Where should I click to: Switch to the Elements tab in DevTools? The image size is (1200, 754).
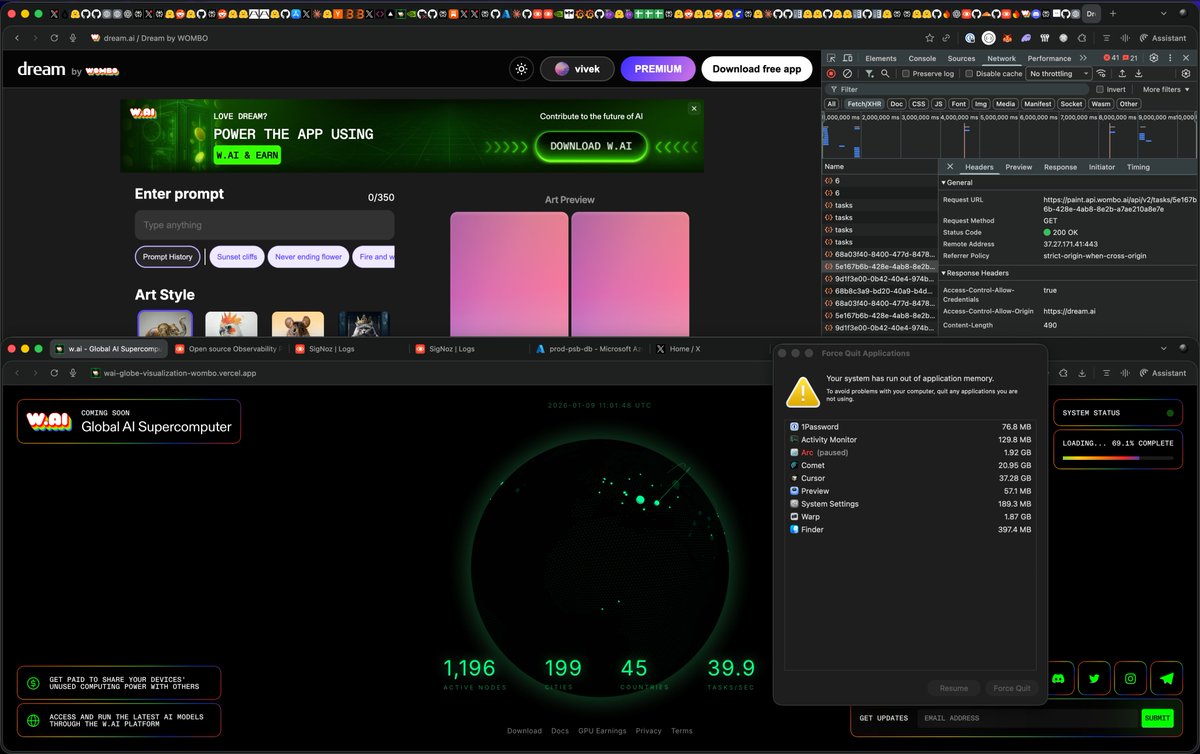point(881,58)
